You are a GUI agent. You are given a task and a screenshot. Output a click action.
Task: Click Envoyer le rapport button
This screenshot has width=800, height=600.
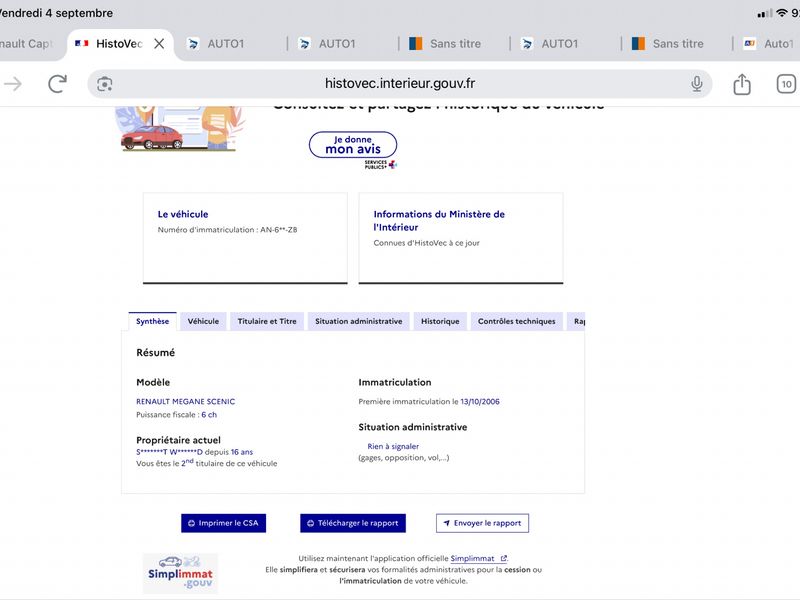[x=482, y=523]
